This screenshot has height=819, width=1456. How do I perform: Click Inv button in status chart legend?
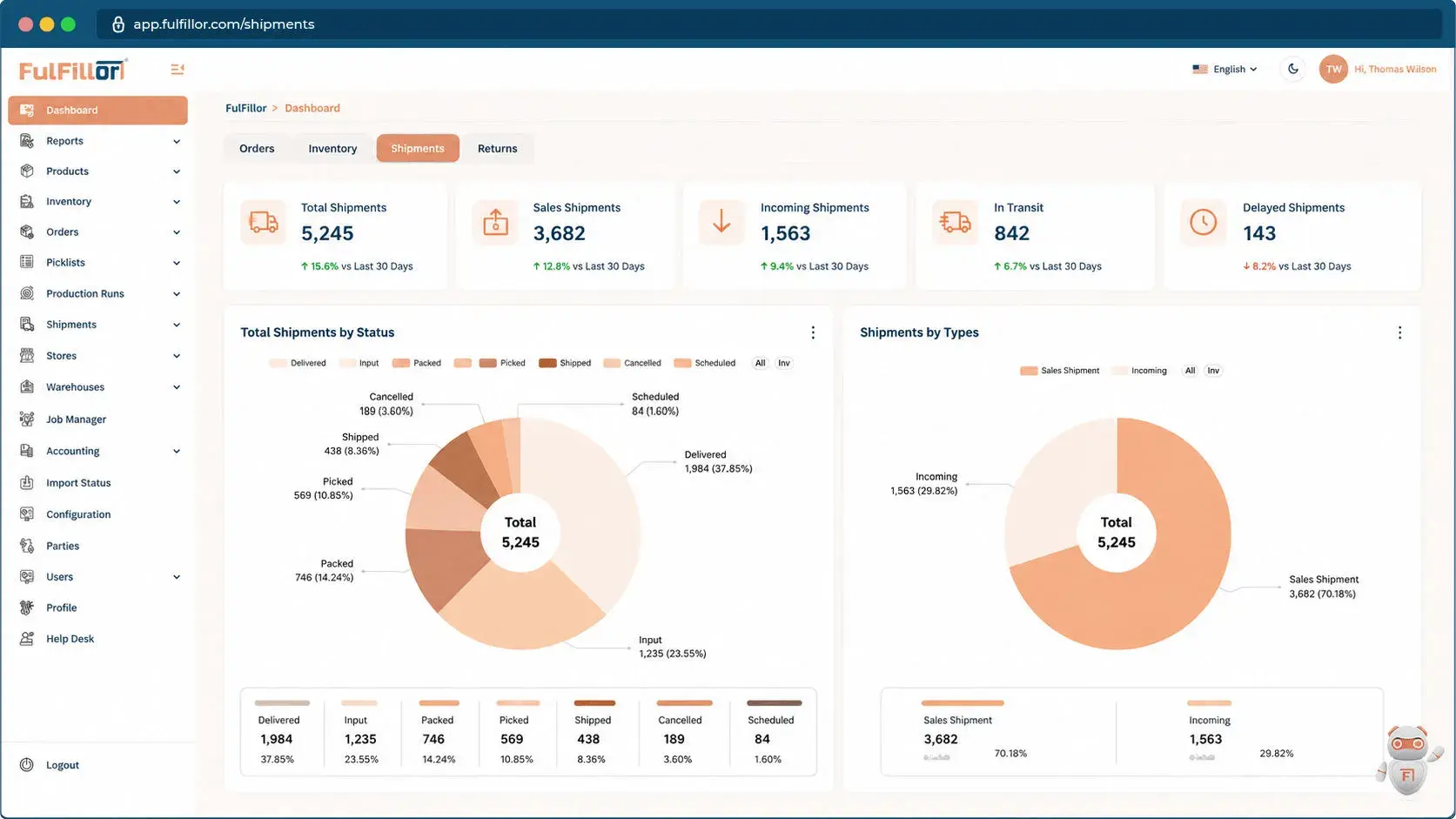[784, 363]
